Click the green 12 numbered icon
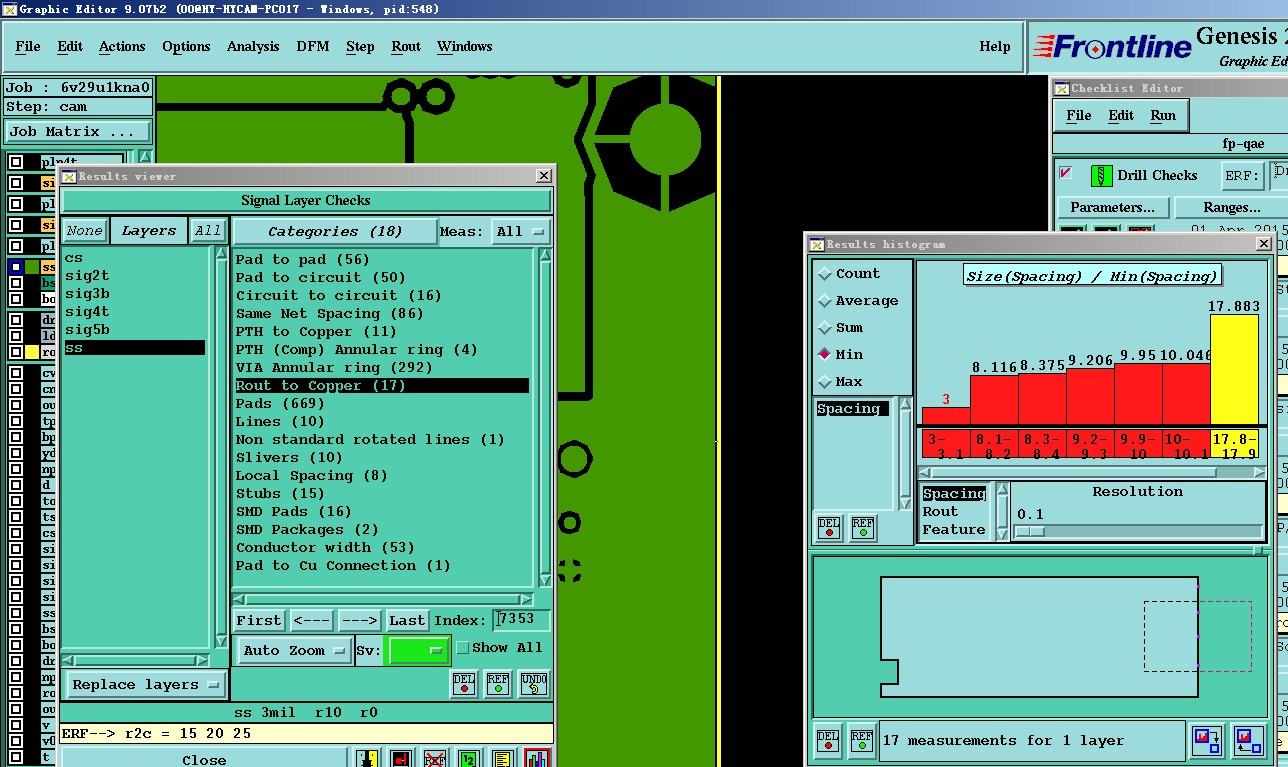 coord(468,759)
